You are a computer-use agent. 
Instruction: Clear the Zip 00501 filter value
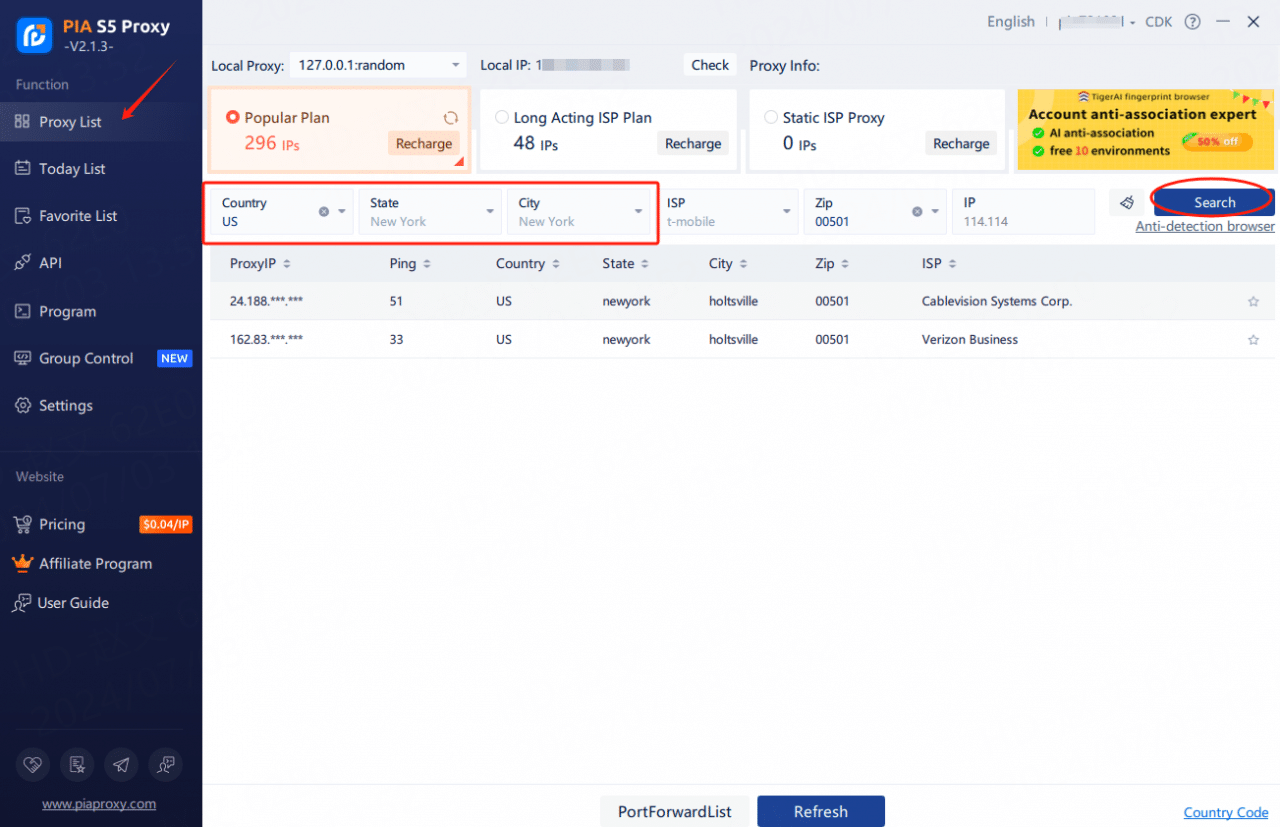tap(917, 212)
